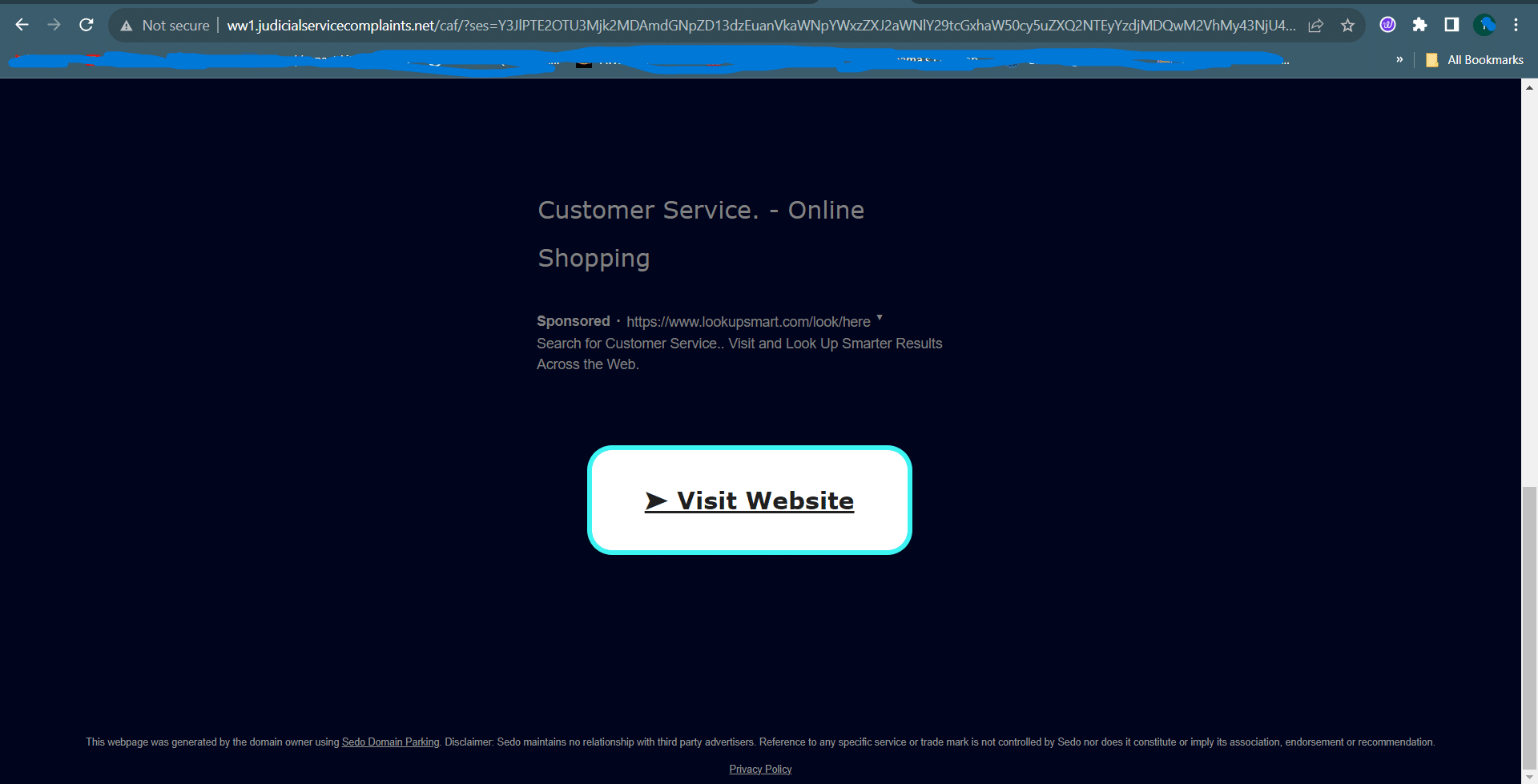This screenshot has height=784, width=1538.
Task: Open the Privacy Policy link
Action: click(760, 769)
